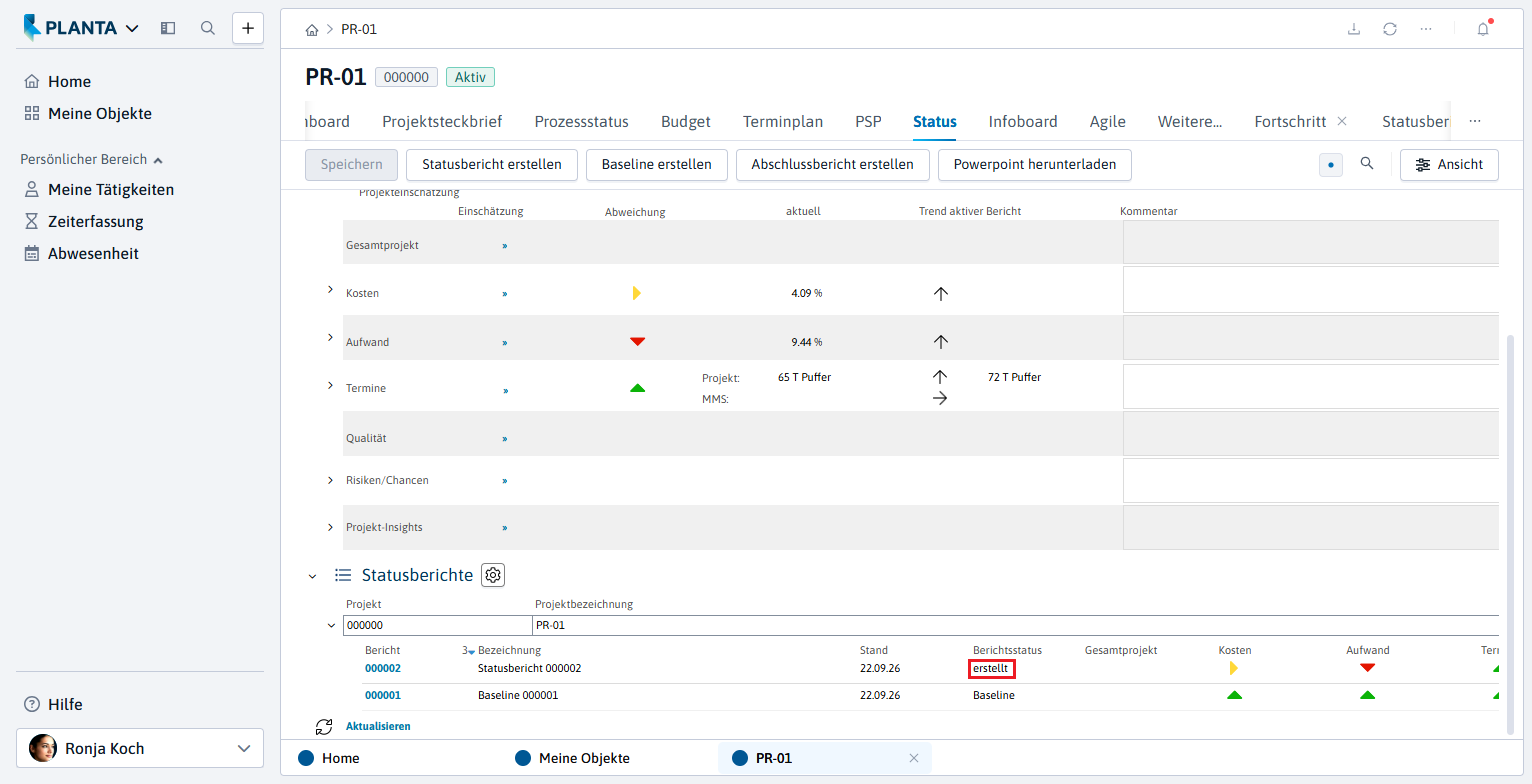This screenshot has width=1532, height=784.
Task: Open the Prozessstatus tab
Action: 582,122
